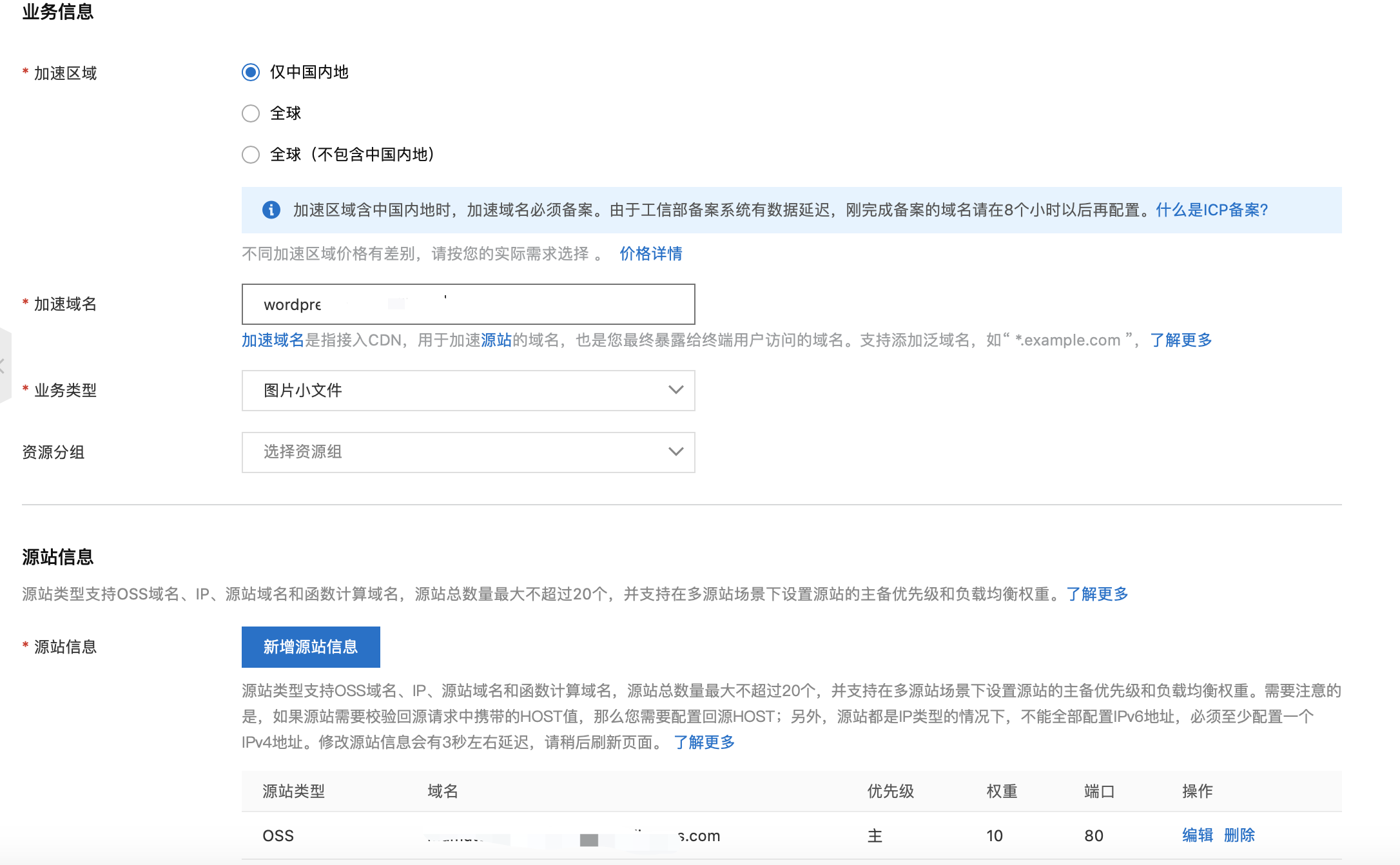Viewport: 1400px width, 865px height.
Task: Open the 什么是ICP备案? link
Action: click(1212, 210)
